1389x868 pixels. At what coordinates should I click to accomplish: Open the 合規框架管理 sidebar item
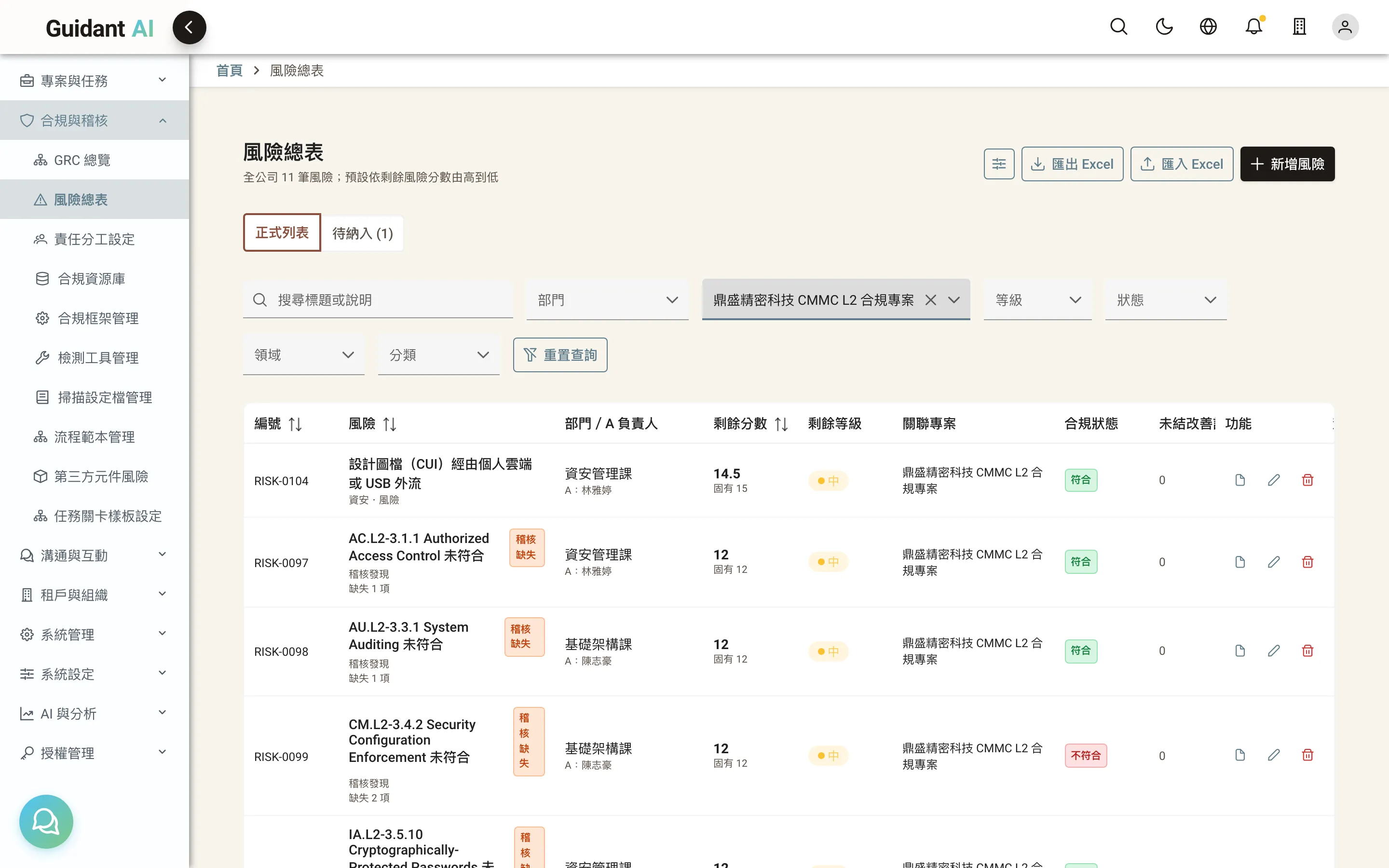pyautogui.click(x=94, y=318)
